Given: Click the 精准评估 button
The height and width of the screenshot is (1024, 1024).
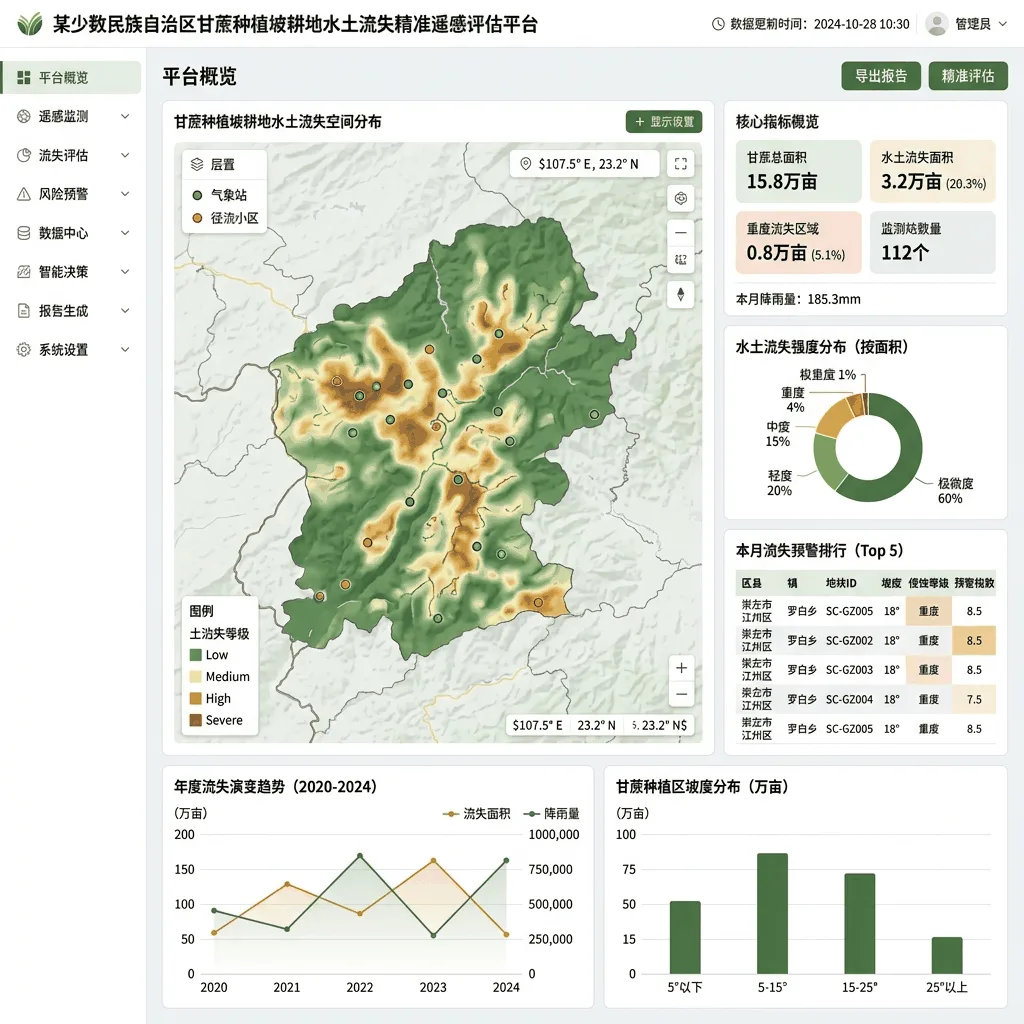Looking at the screenshot, I should [x=968, y=76].
